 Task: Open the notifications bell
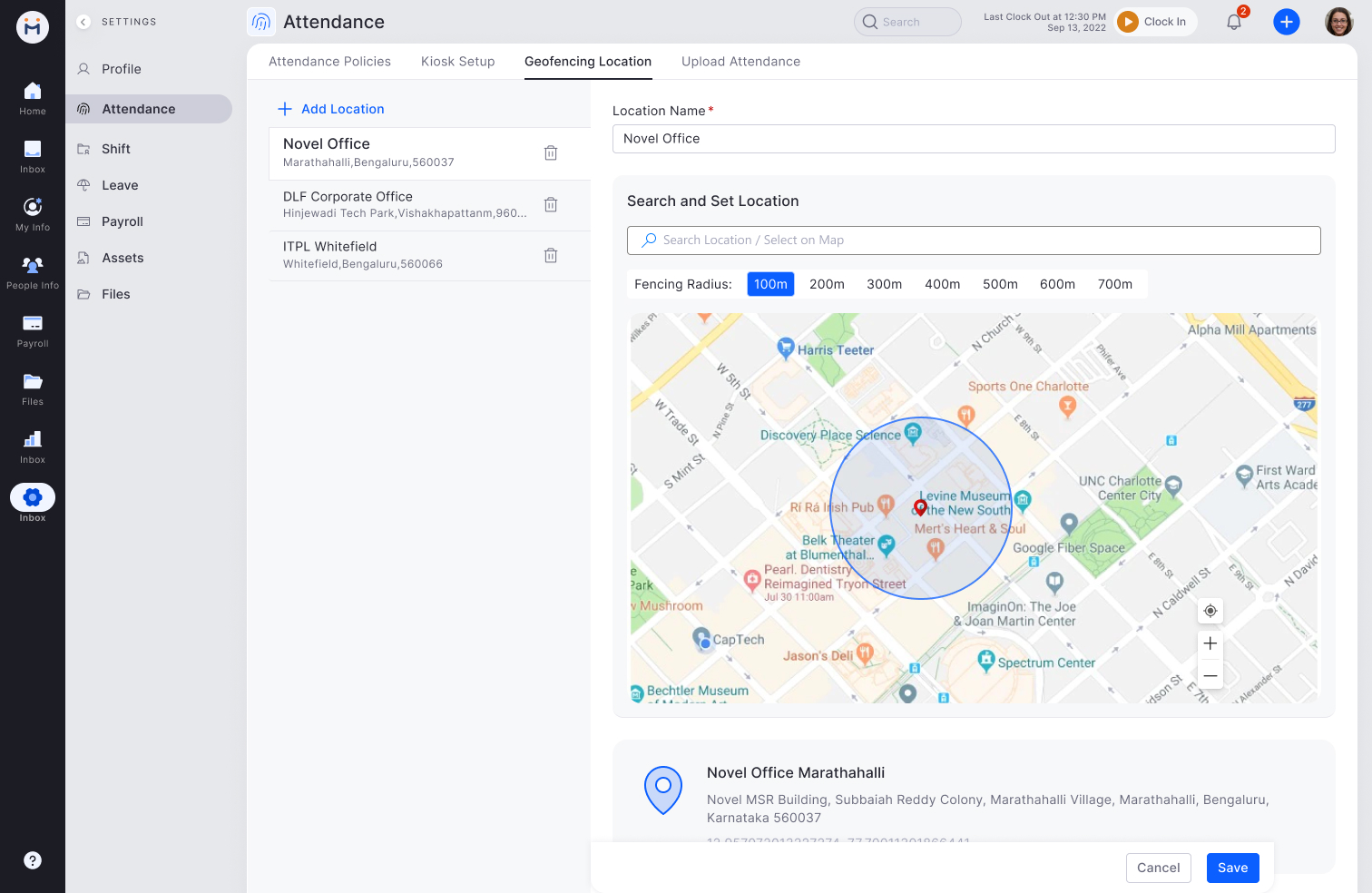click(x=1233, y=21)
